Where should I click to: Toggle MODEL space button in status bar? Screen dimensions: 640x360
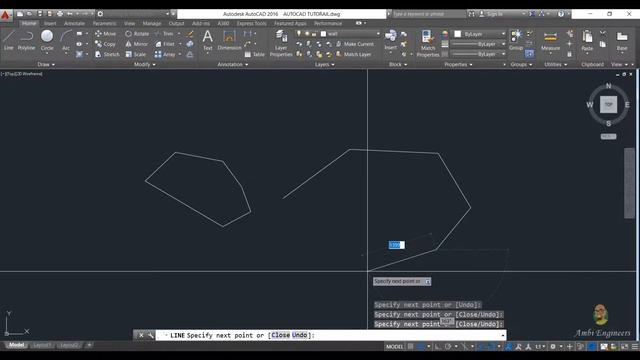[x=394, y=347]
